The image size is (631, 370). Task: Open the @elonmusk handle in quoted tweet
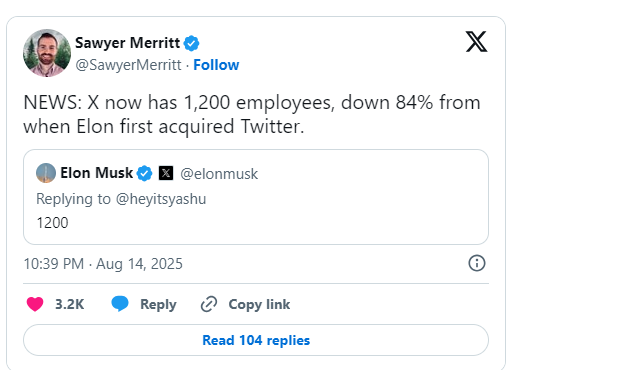coord(219,174)
